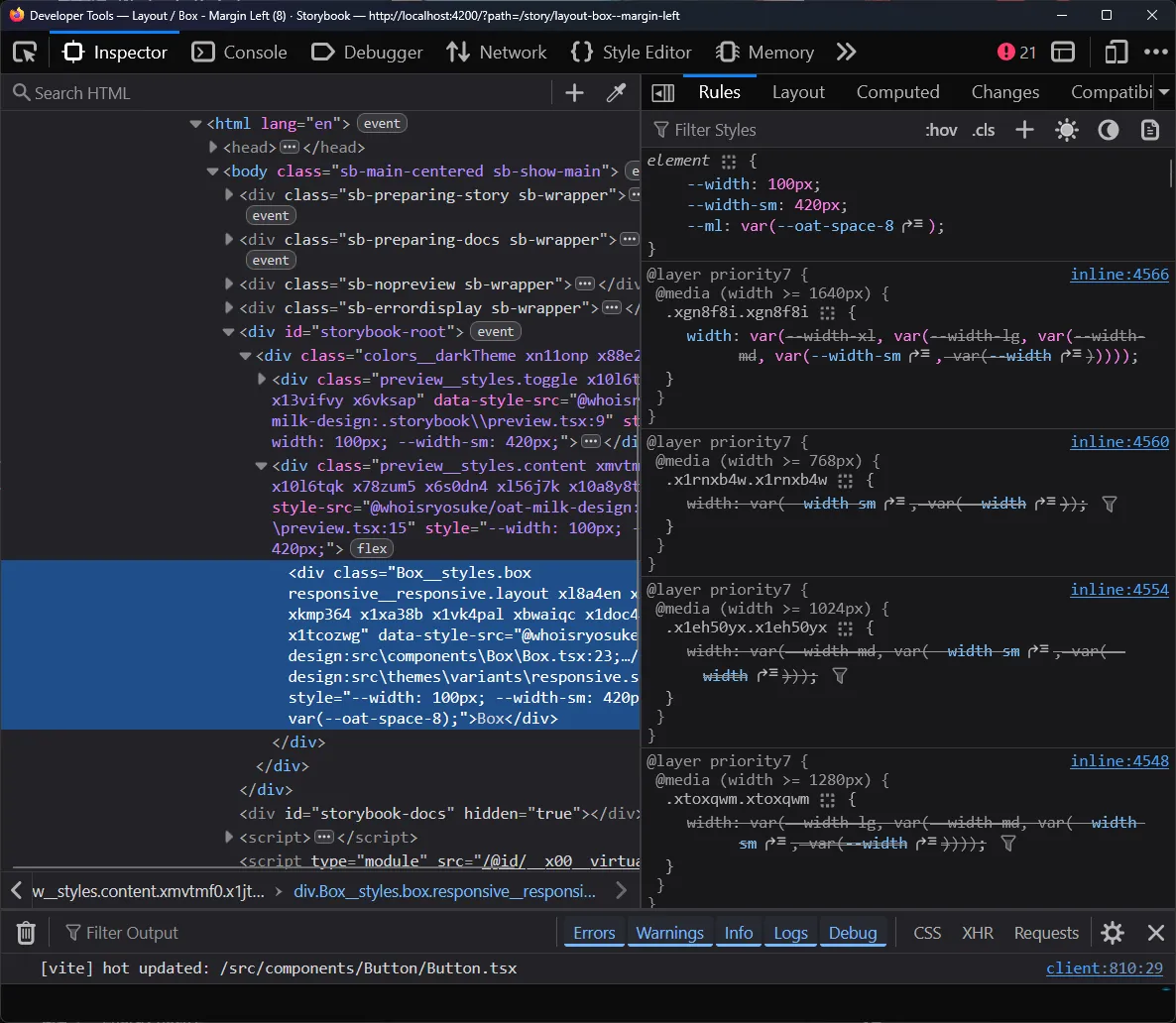The width and height of the screenshot is (1176, 1023).
Task: Activate the element picker tool
Action: click(25, 52)
